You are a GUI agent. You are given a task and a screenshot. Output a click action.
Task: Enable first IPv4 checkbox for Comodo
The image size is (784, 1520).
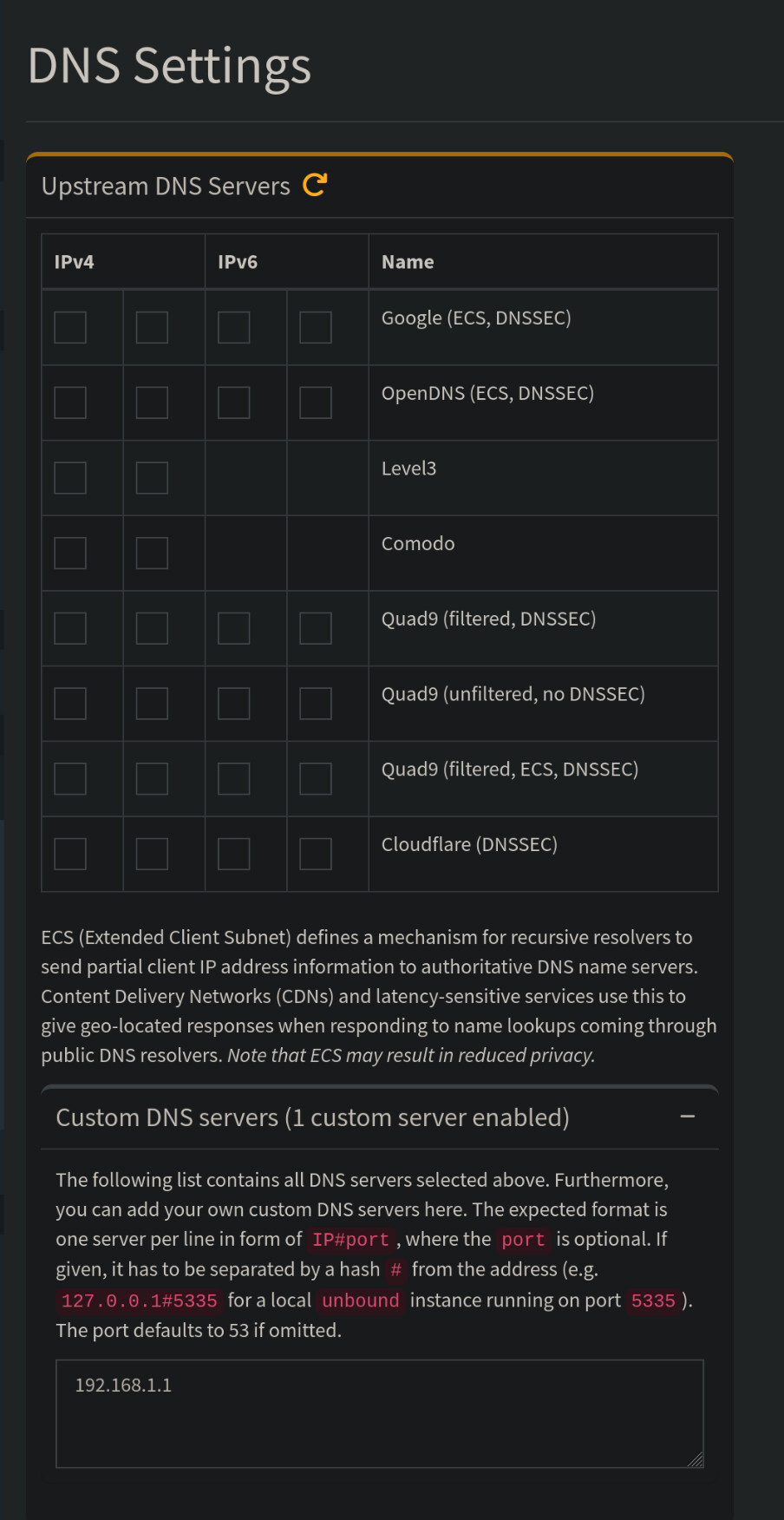[70, 554]
